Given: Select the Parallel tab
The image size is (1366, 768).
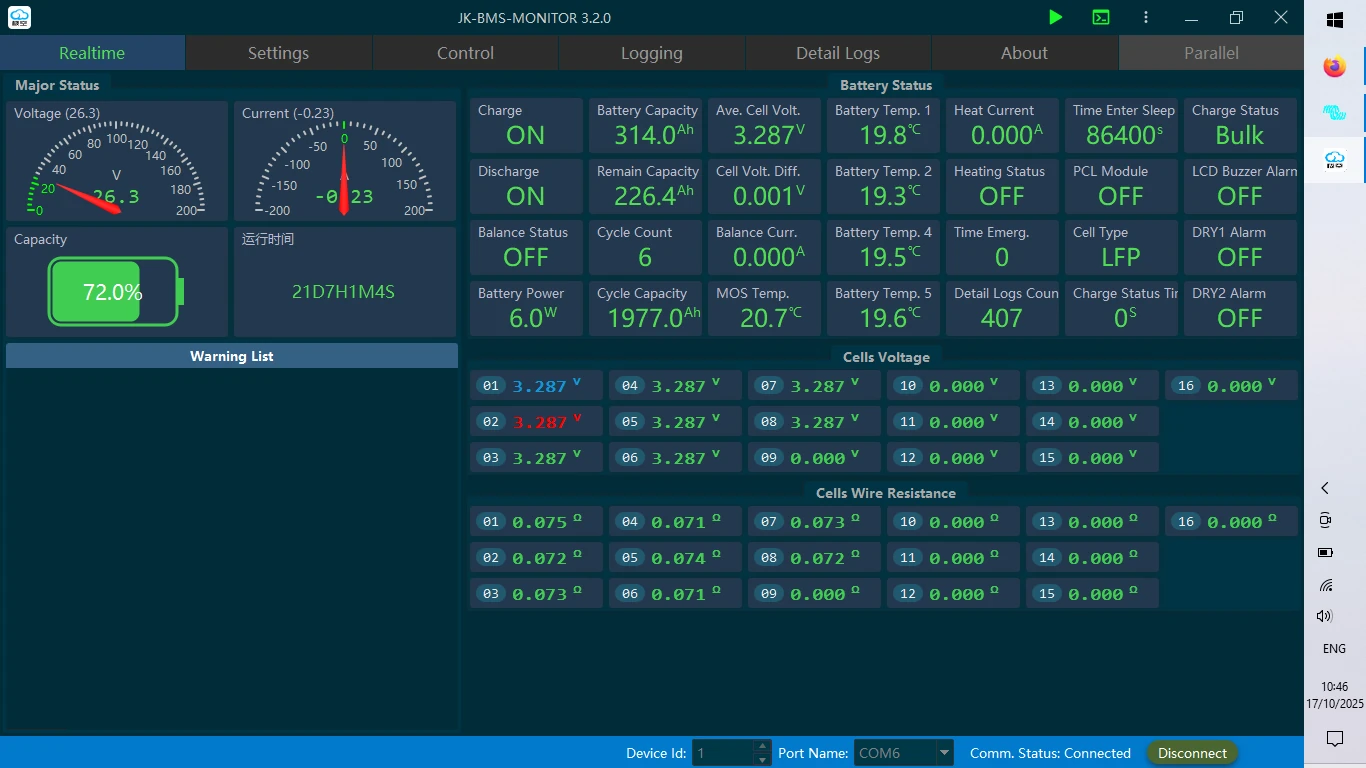Looking at the screenshot, I should click(x=1211, y=53).
